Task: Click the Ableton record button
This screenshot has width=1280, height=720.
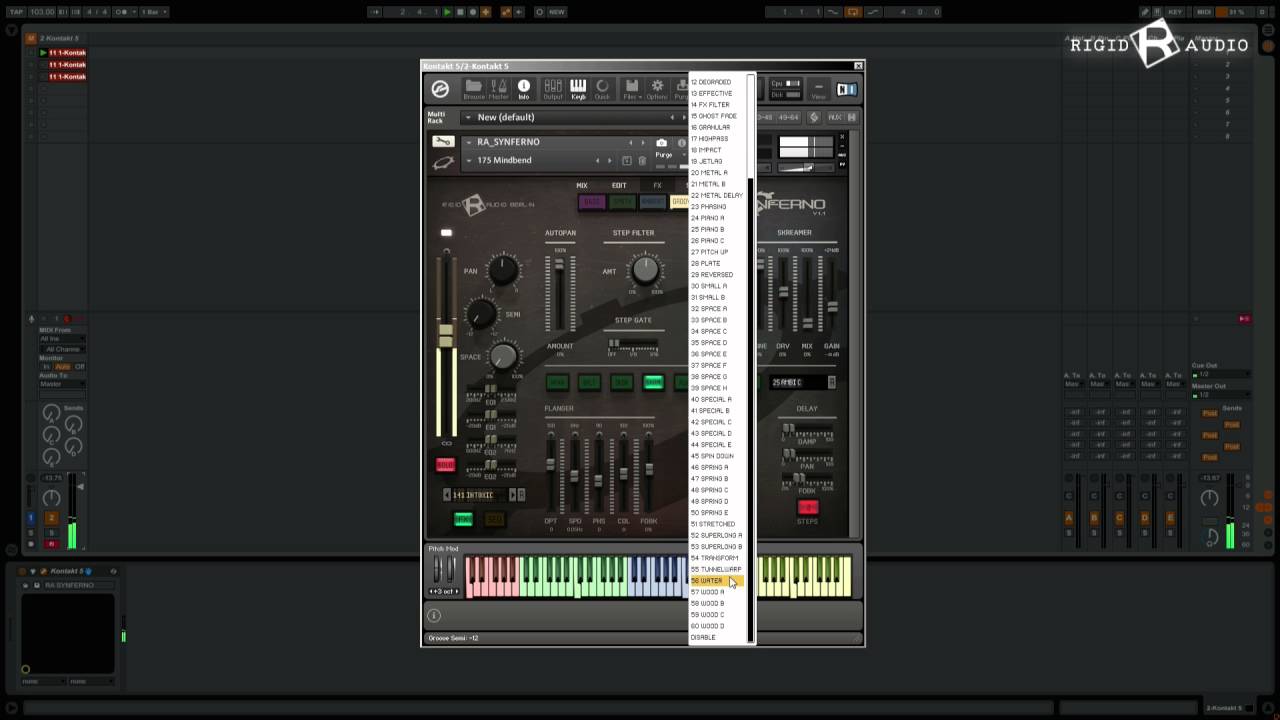Action: point(473,12)
